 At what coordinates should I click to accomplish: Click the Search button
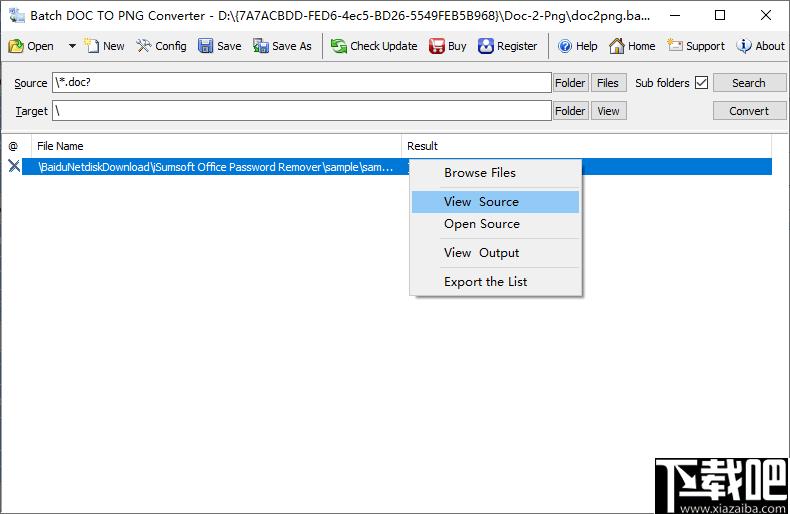(749, 83)
